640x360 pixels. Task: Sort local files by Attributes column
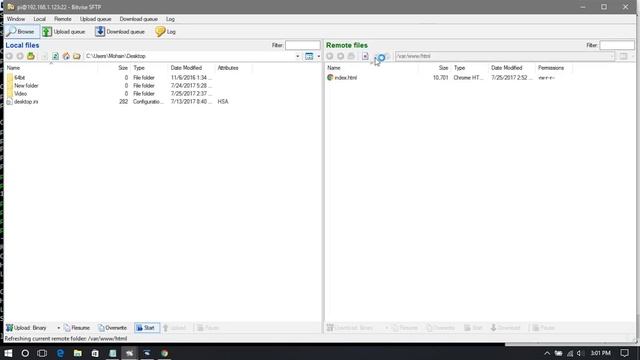click(233, 68)
